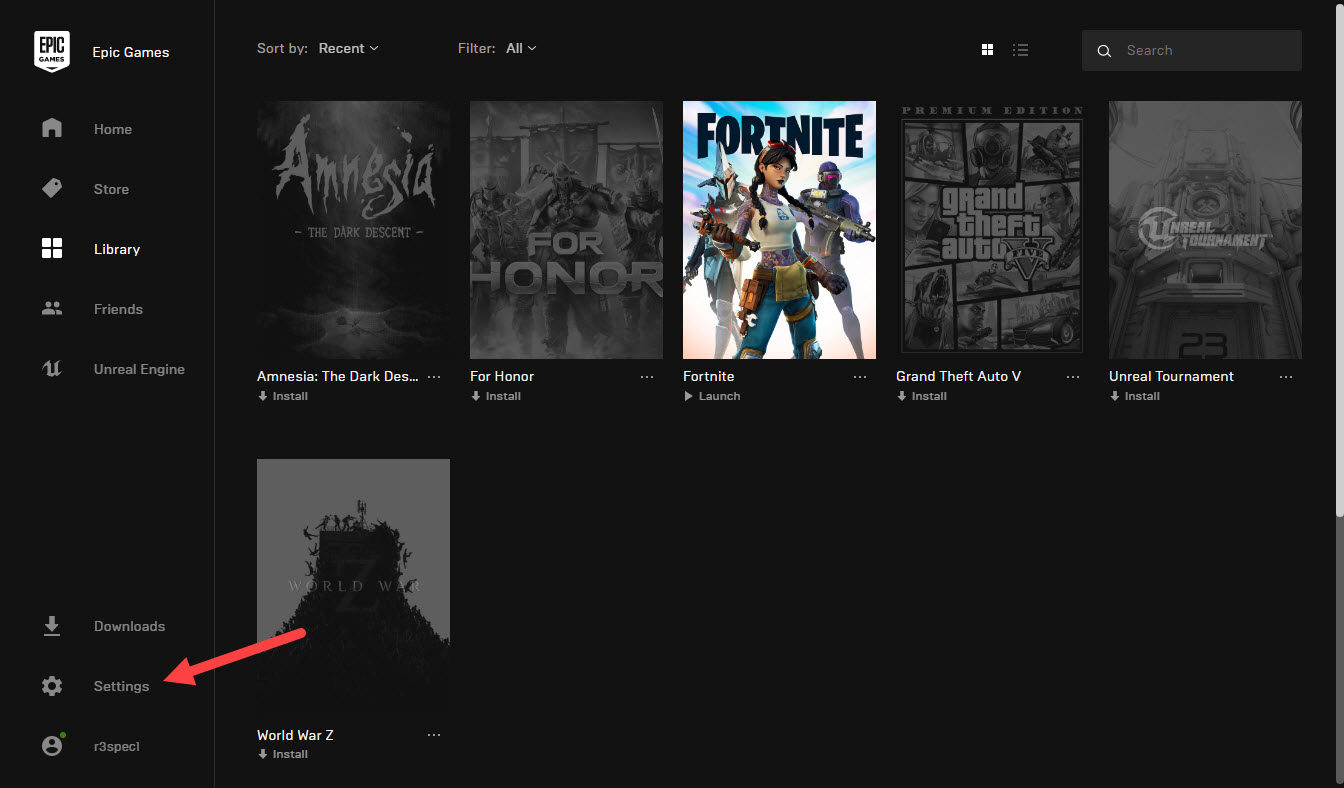Expand the Sort by Recent dropdown

coord(348,48)
